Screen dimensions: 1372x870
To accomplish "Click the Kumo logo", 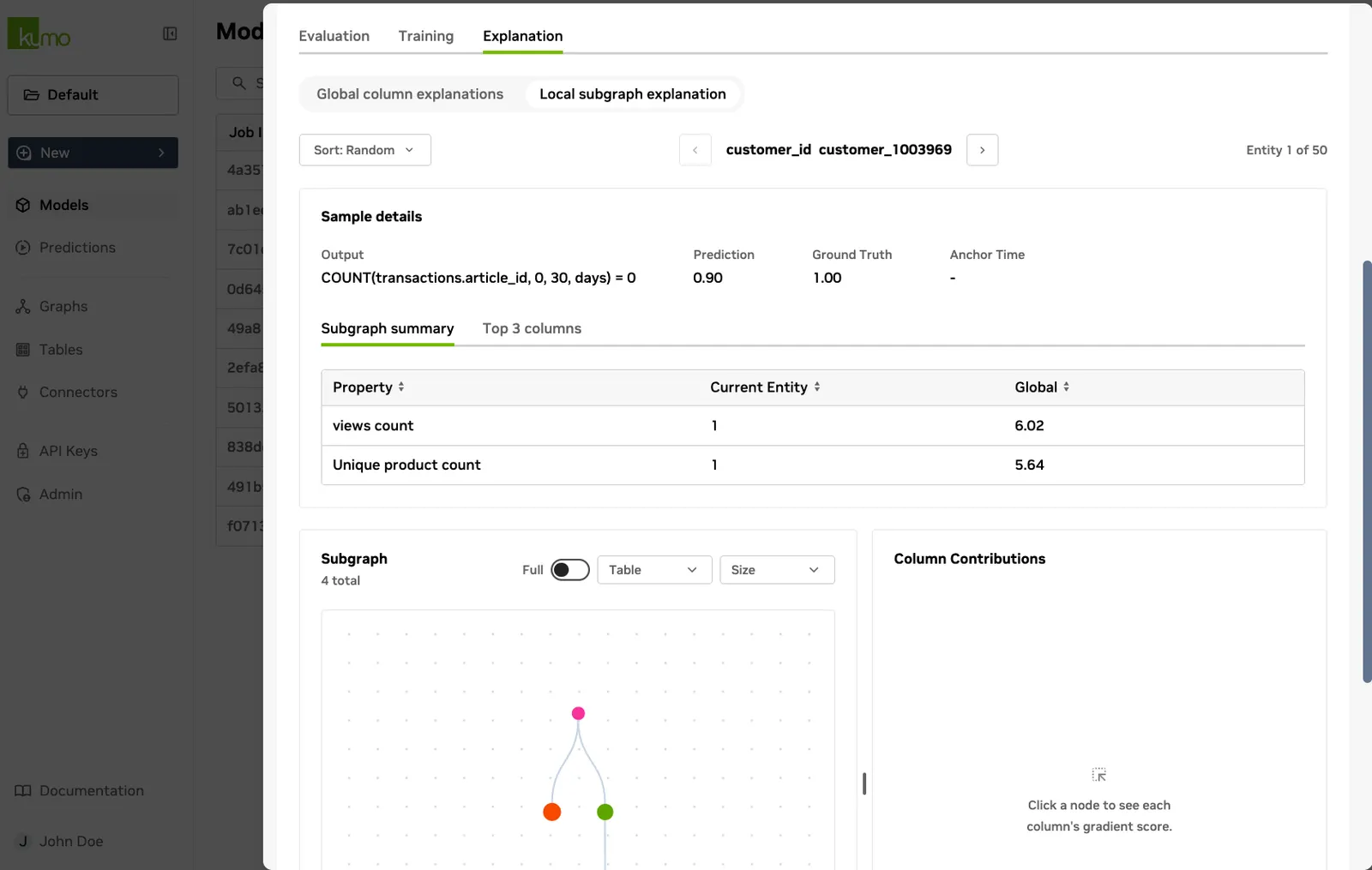I will [39, 33].
